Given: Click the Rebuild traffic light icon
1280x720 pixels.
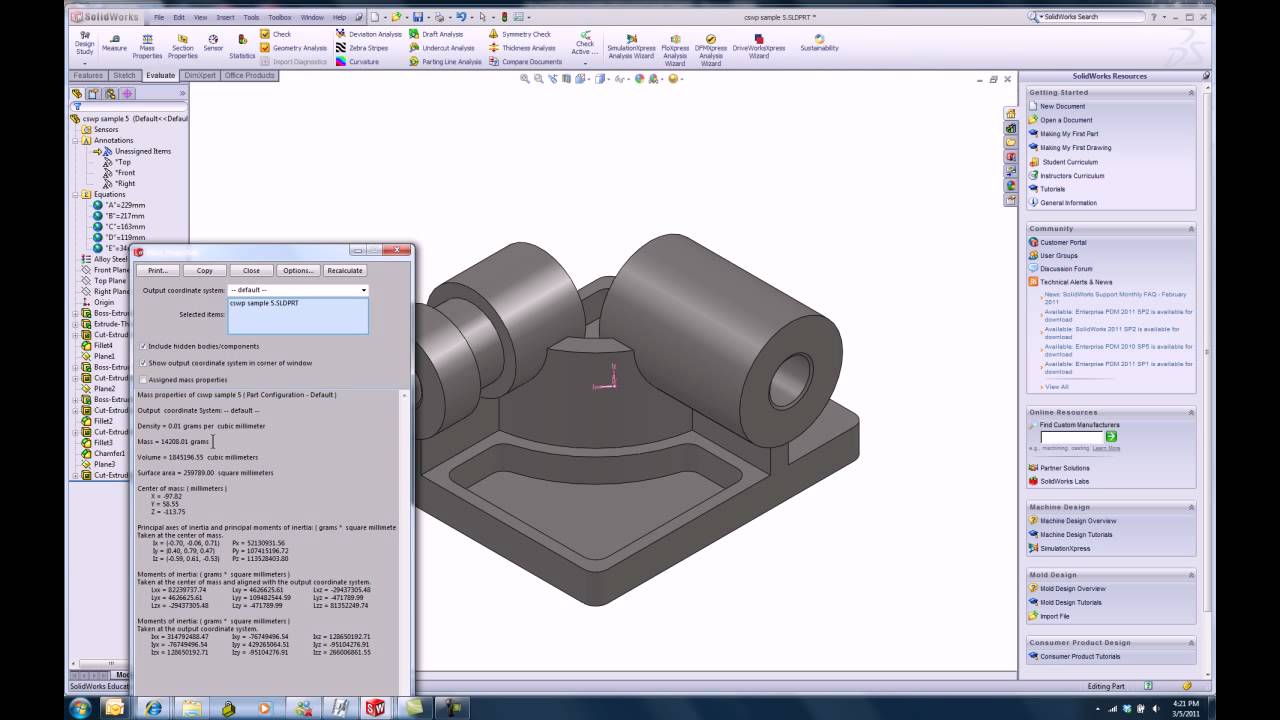Looking at the screenshot, I should click(504, 17).
